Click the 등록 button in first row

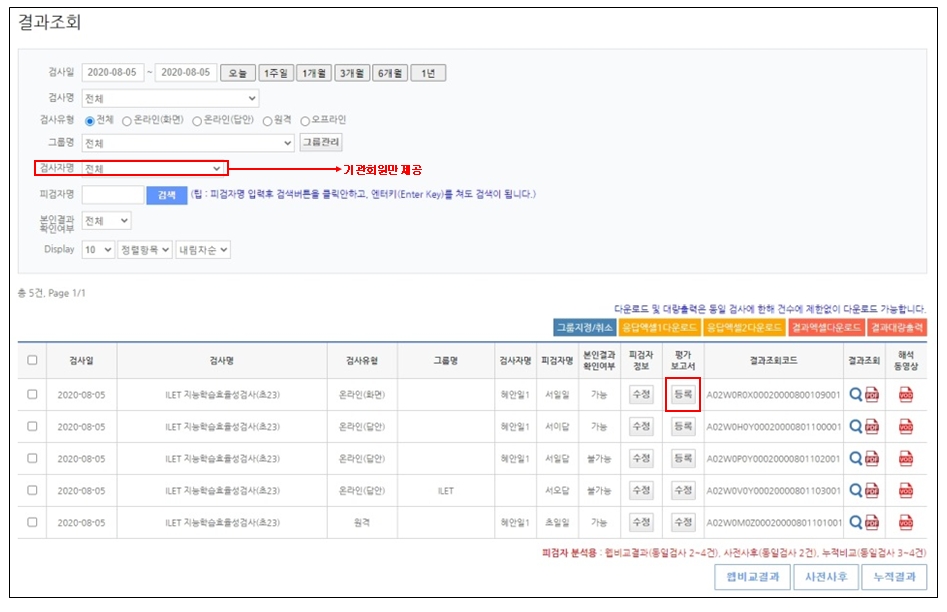click(682, 395)
